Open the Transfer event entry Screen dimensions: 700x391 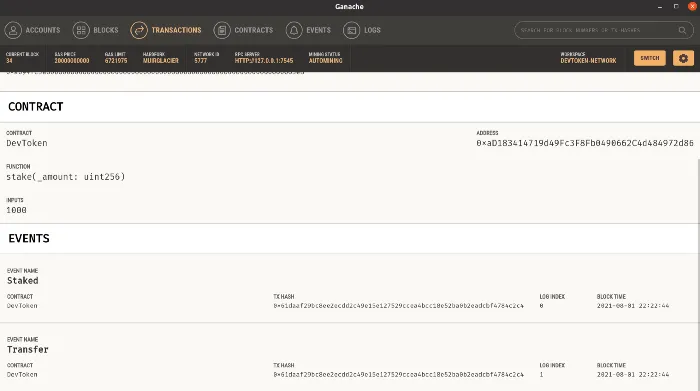click(28, 349)
